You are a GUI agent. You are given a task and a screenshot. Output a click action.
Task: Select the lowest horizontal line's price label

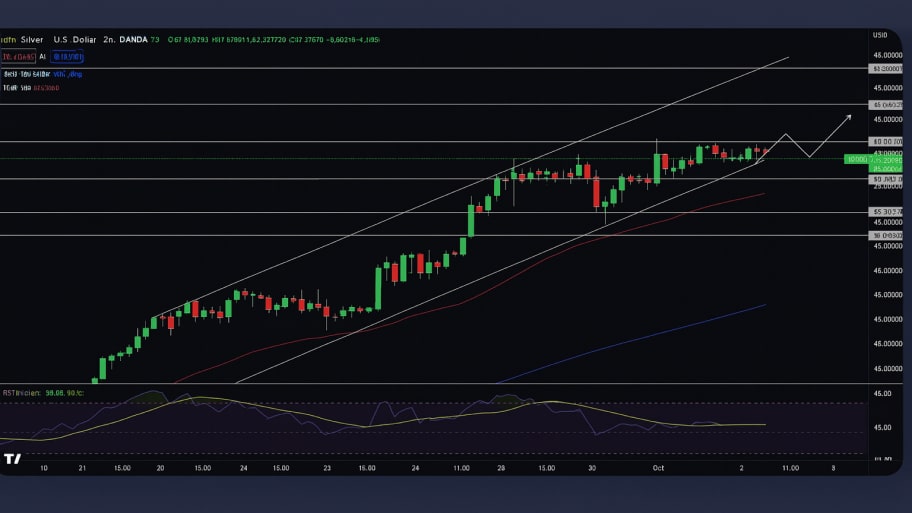pos(886,235)
